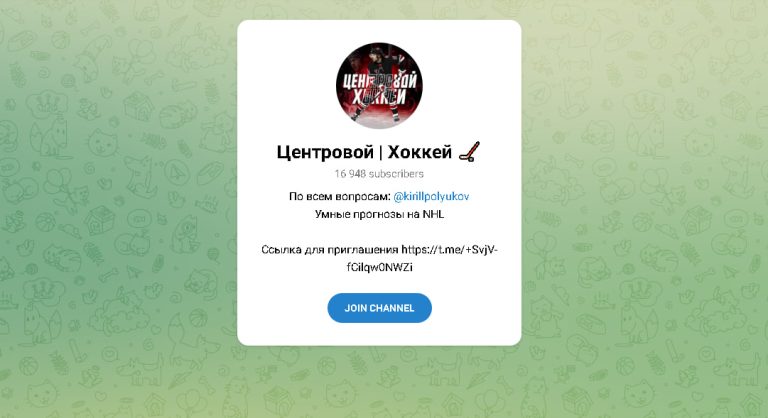This screenshot has width=768, height=418.
Task: Click the 16 948 subscribers count
Action: click(379, 173)
